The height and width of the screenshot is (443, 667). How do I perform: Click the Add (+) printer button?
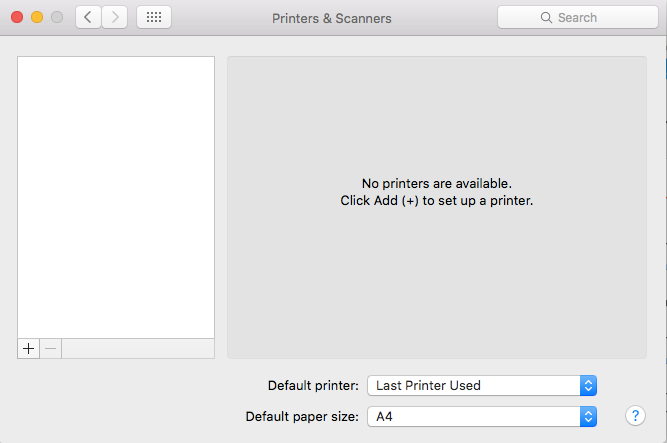tap(29, 349)
